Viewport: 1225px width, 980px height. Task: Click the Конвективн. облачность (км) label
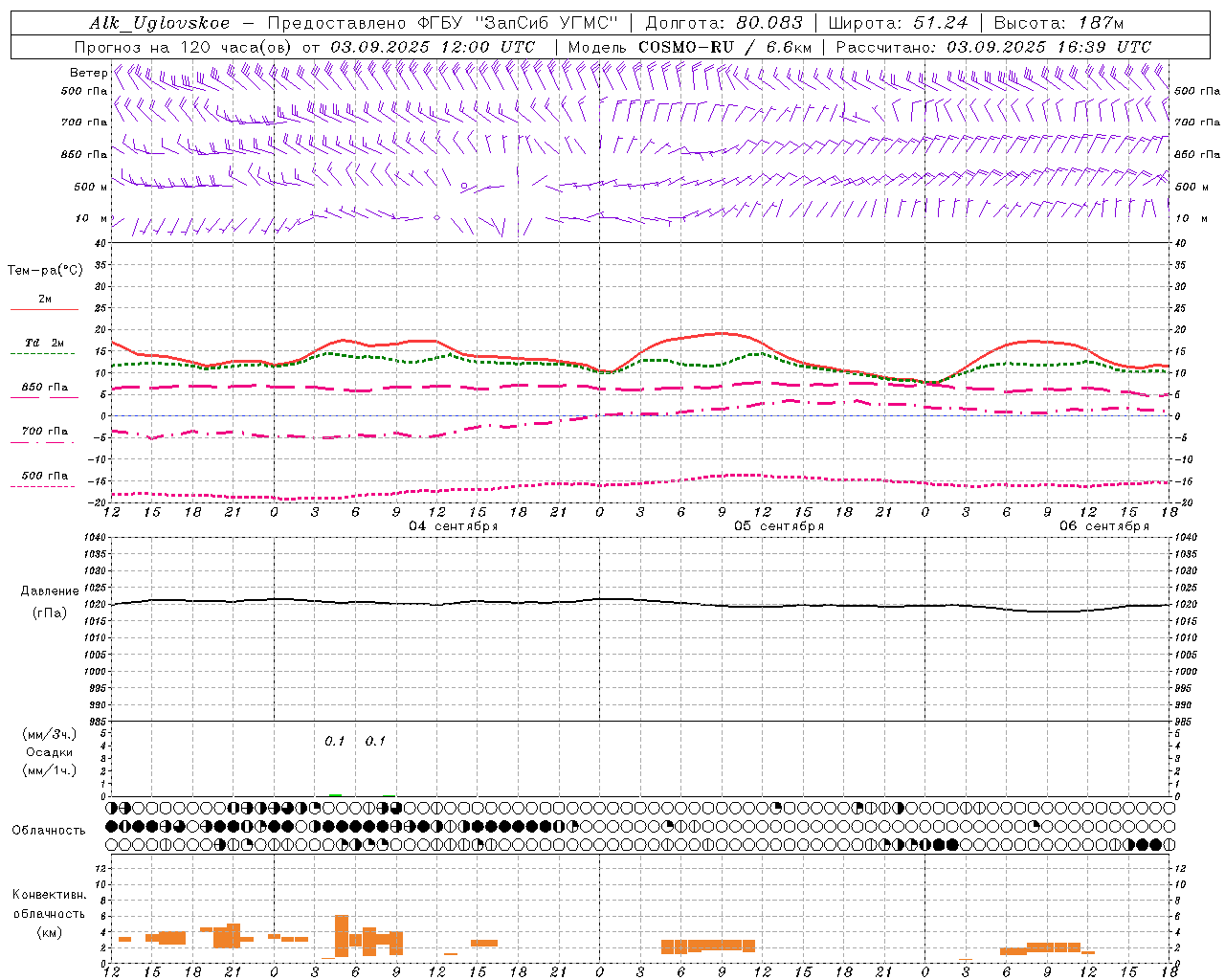pyautogui.click(x=49, y=913)
